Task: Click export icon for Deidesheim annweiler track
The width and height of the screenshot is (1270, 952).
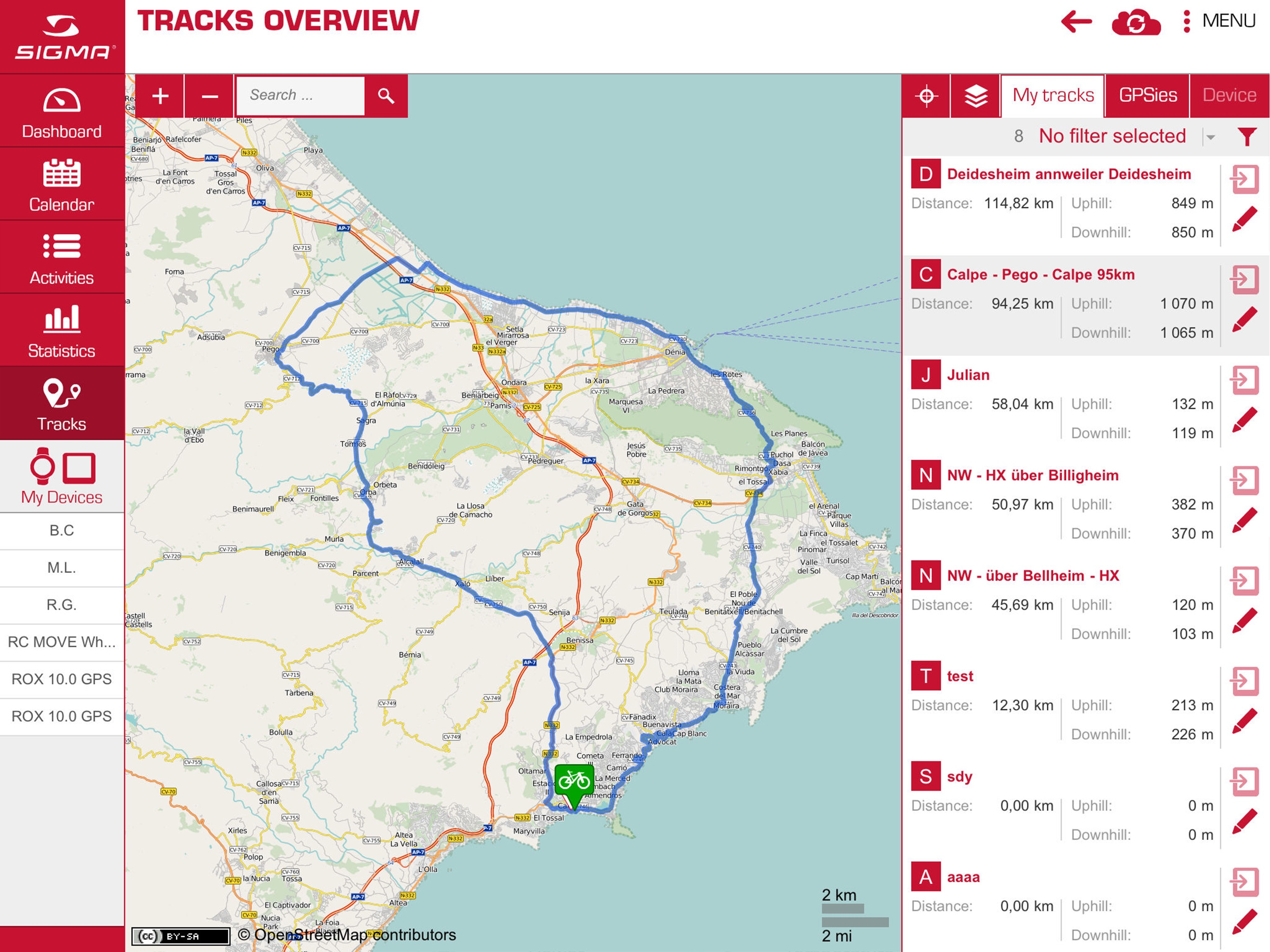Action: pyautogui.click(x=1244, y=179)
